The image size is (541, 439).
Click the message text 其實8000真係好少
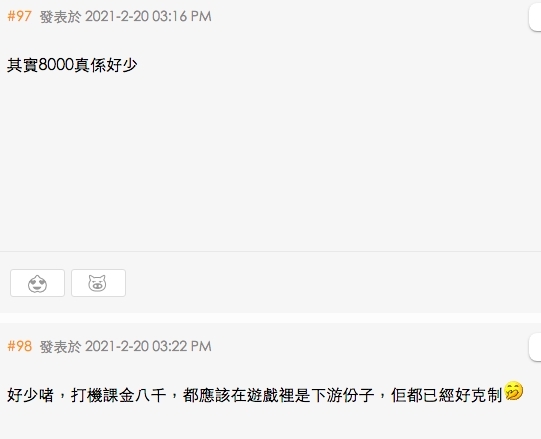(72, 65)
